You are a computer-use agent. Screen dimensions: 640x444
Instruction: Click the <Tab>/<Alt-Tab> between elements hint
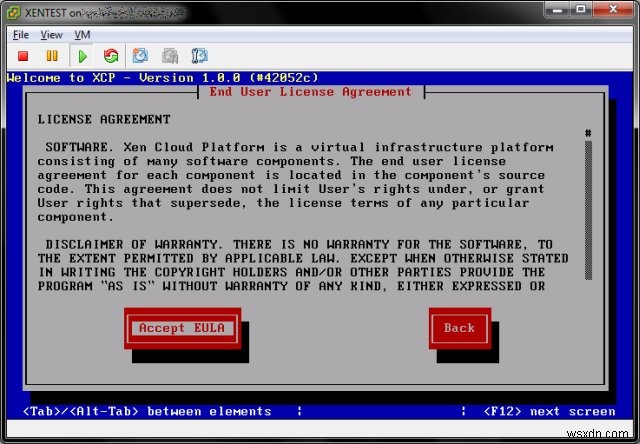coord(147,411)
